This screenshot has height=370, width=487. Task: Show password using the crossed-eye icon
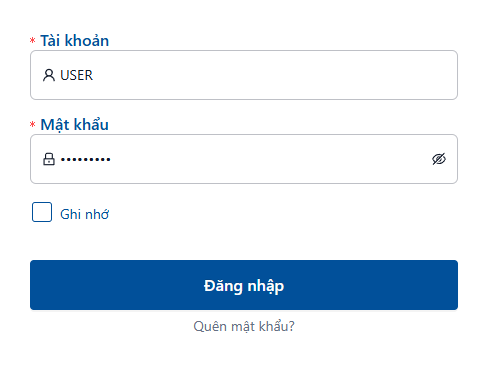[439, 159]
